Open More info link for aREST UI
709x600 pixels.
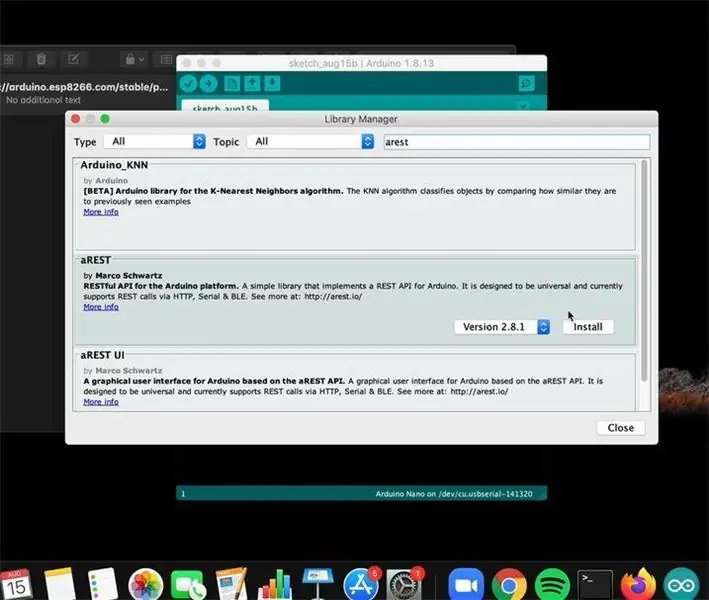[x=101, y=402]
